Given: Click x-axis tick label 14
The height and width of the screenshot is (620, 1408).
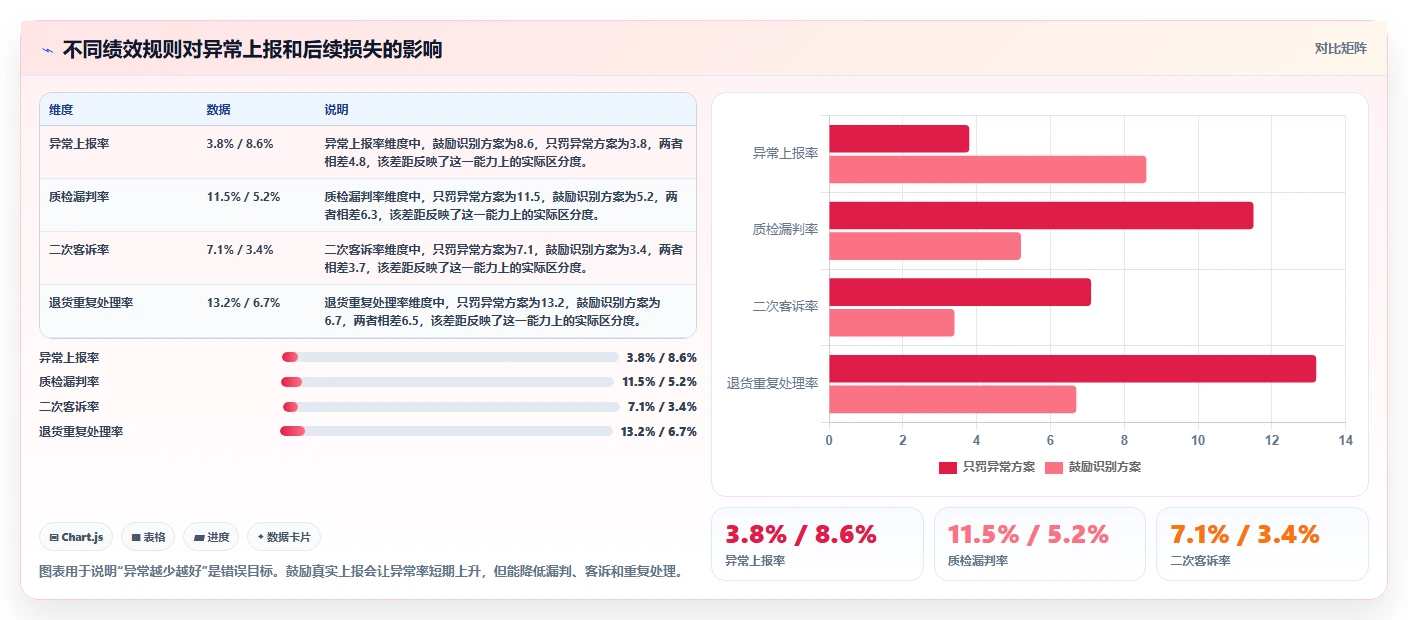Looking at the screenshot, I should pyautogui.click(x=1345, y=441).
